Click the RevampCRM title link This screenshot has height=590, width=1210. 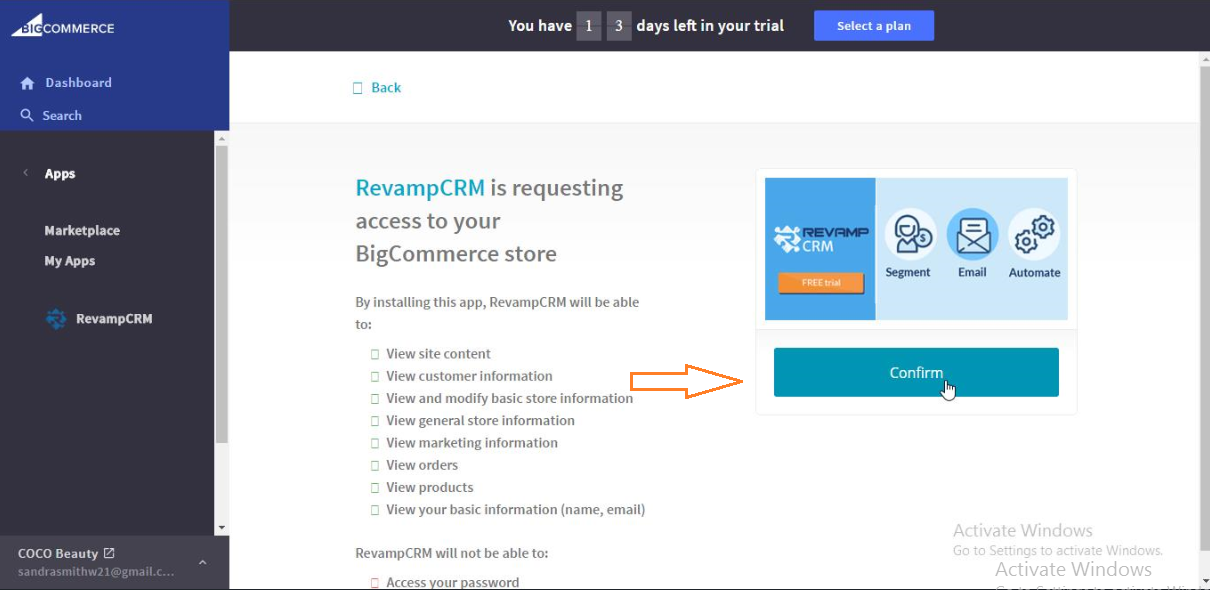click(420, 188)
